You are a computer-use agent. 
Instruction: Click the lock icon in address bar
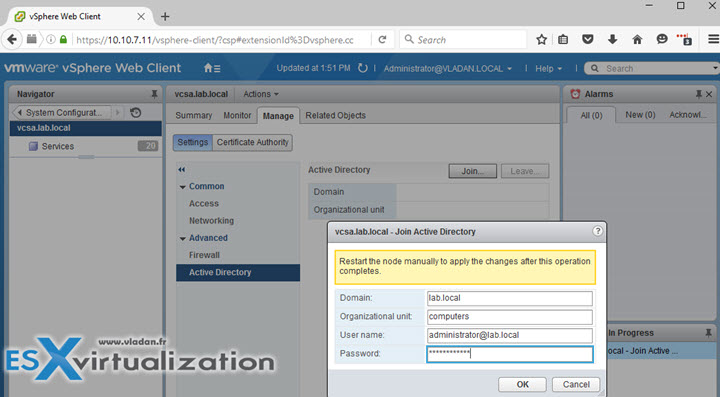(x=63, y=39)
